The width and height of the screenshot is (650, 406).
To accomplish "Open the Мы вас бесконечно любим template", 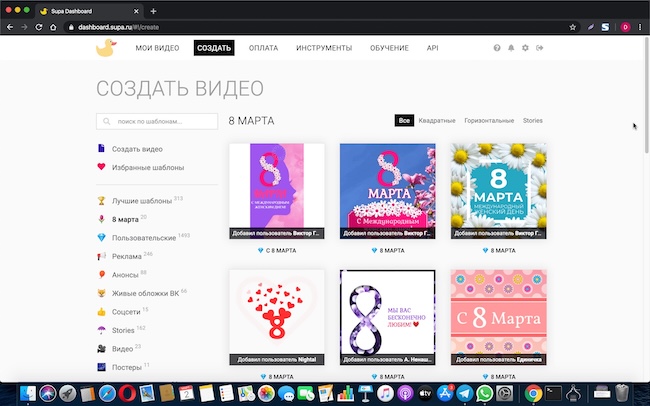I will point(388,317).
